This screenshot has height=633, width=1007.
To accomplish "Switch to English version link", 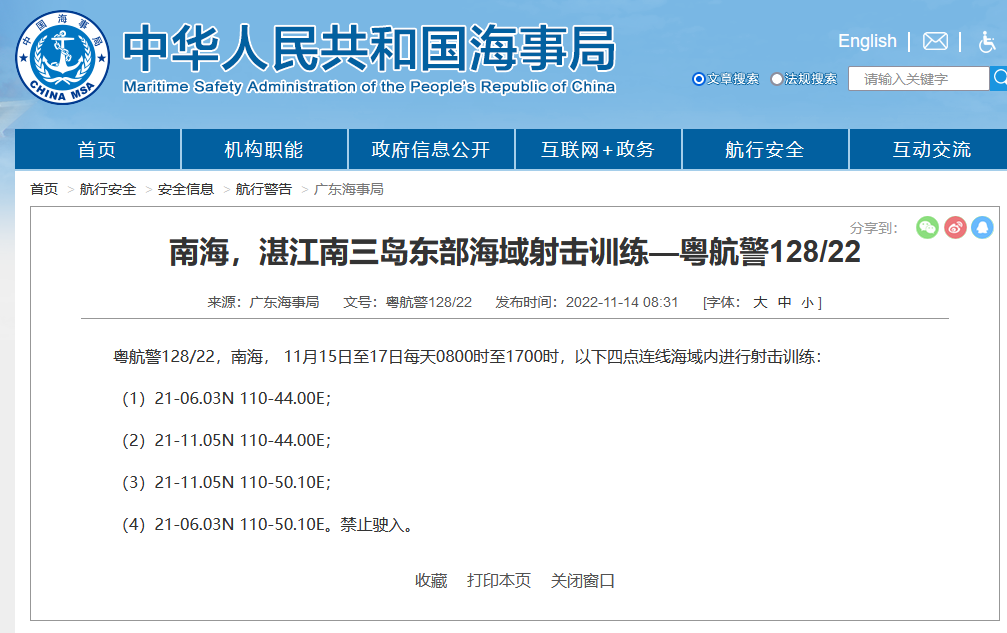I will (867, 41).
